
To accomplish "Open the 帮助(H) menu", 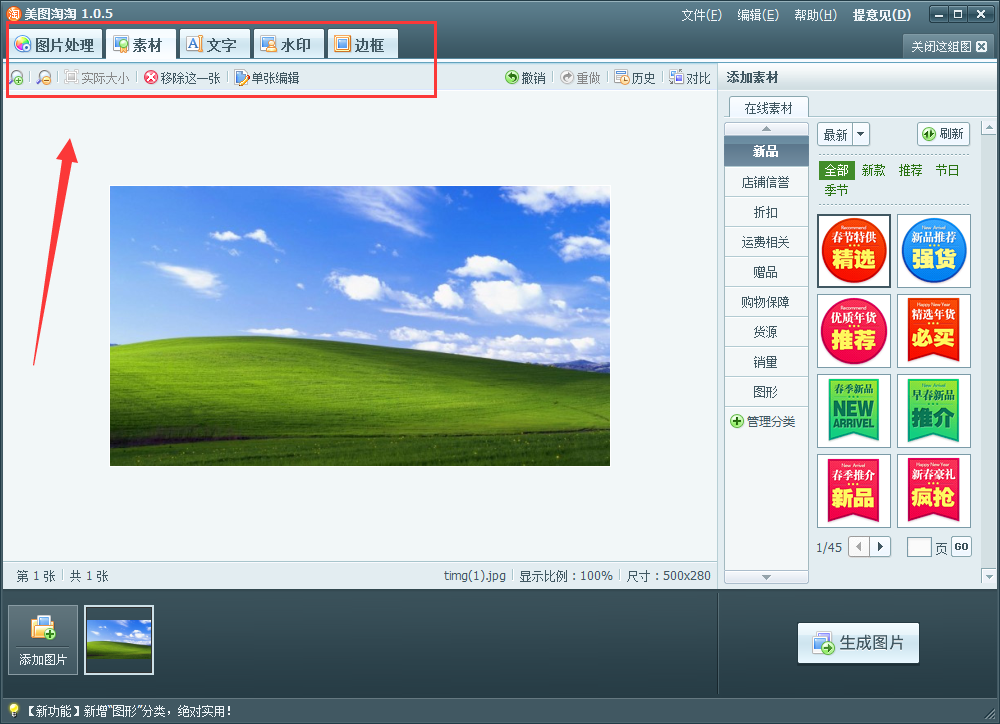I will click(815, 14).
